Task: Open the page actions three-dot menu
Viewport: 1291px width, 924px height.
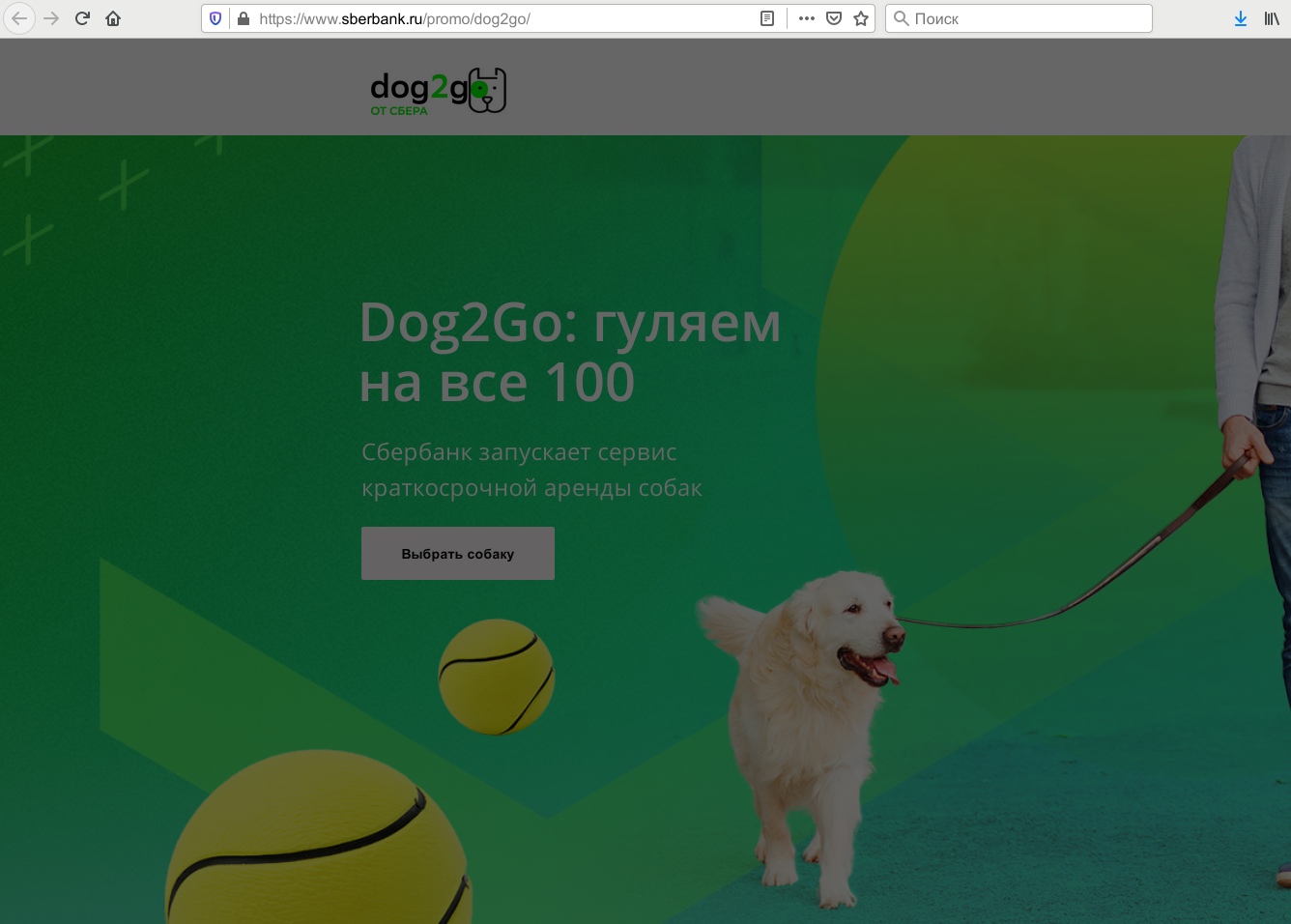Action: coord(807,18)
